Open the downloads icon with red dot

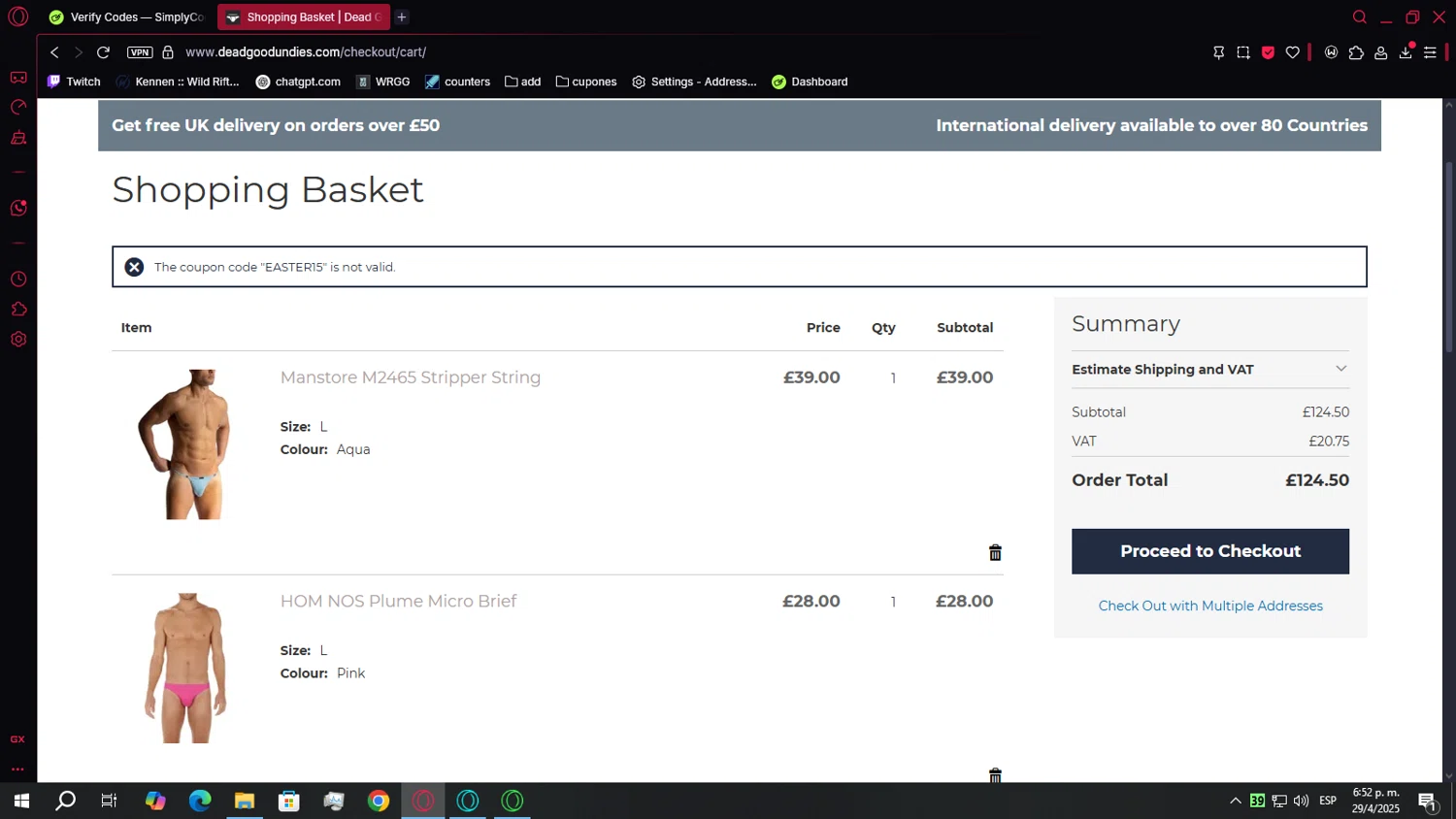coord(1406,52)
